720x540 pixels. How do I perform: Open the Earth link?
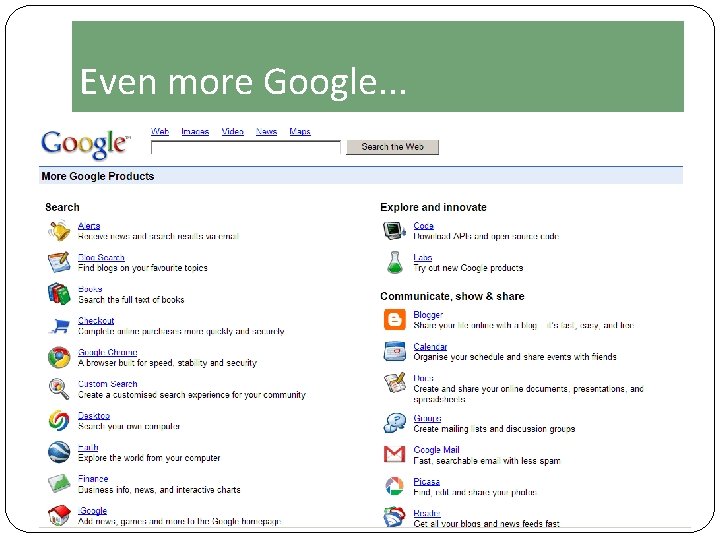pos(88,447)
